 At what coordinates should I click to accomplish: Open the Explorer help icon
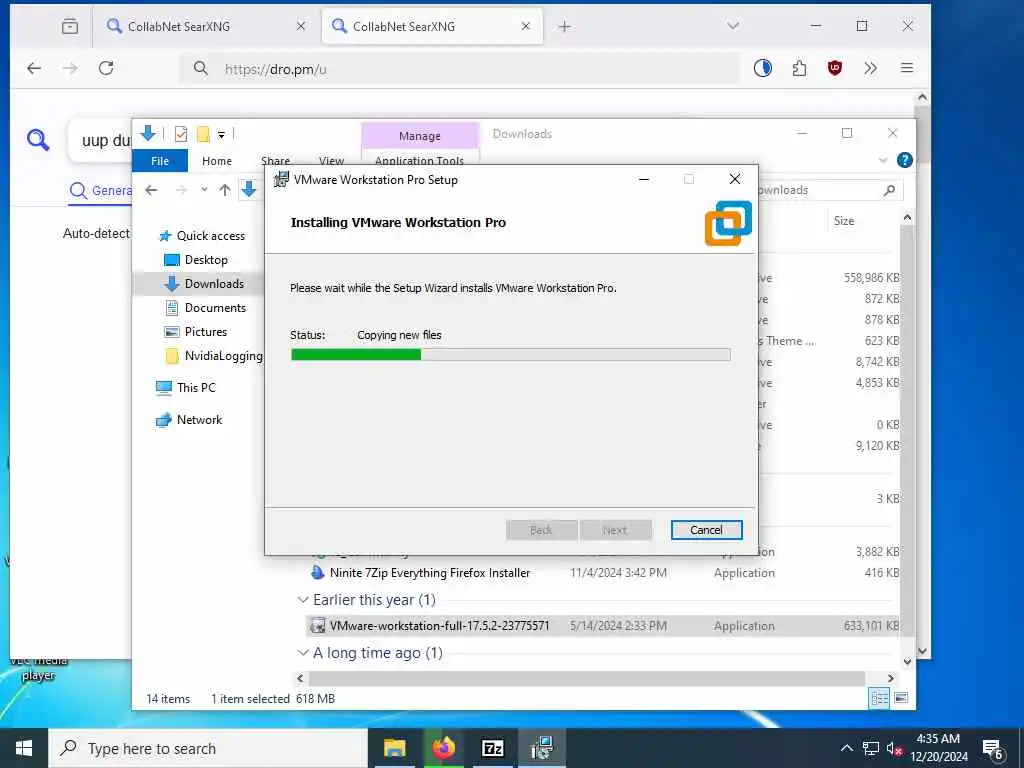[x=904, y=160]
